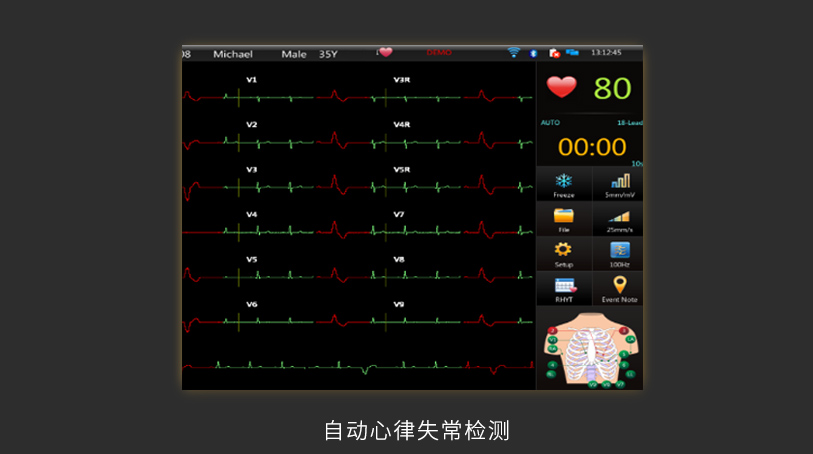
Task: Select the V6 lead label
Action: click(x=251, y=304)
